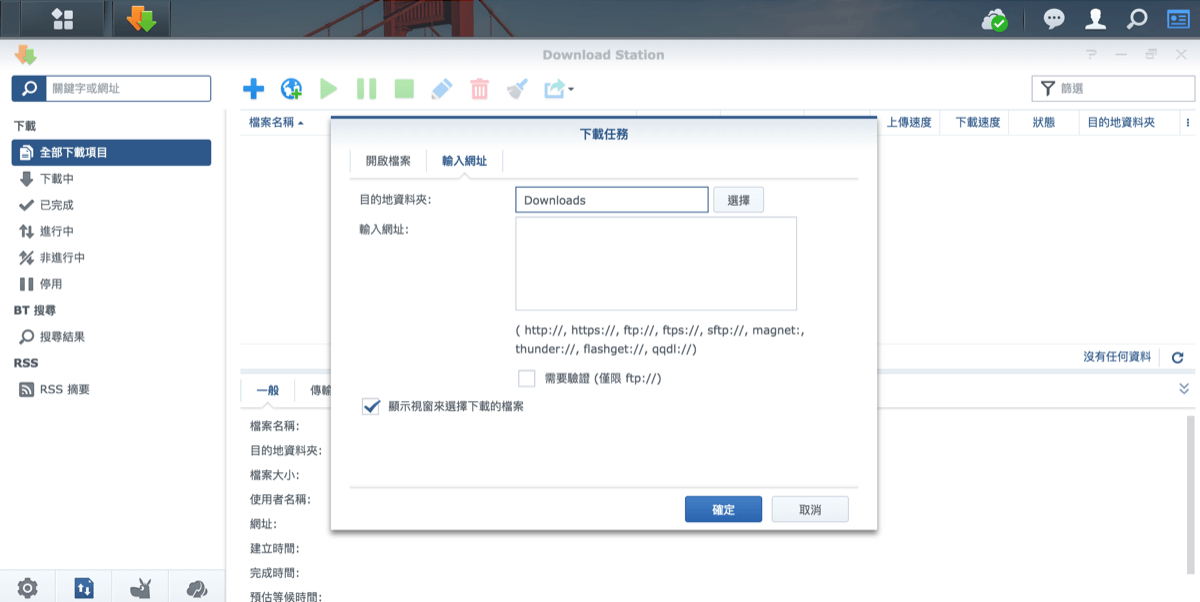Expand the share action dropdown arrow
The image size is (1200, 602).
tap(571, 90)
